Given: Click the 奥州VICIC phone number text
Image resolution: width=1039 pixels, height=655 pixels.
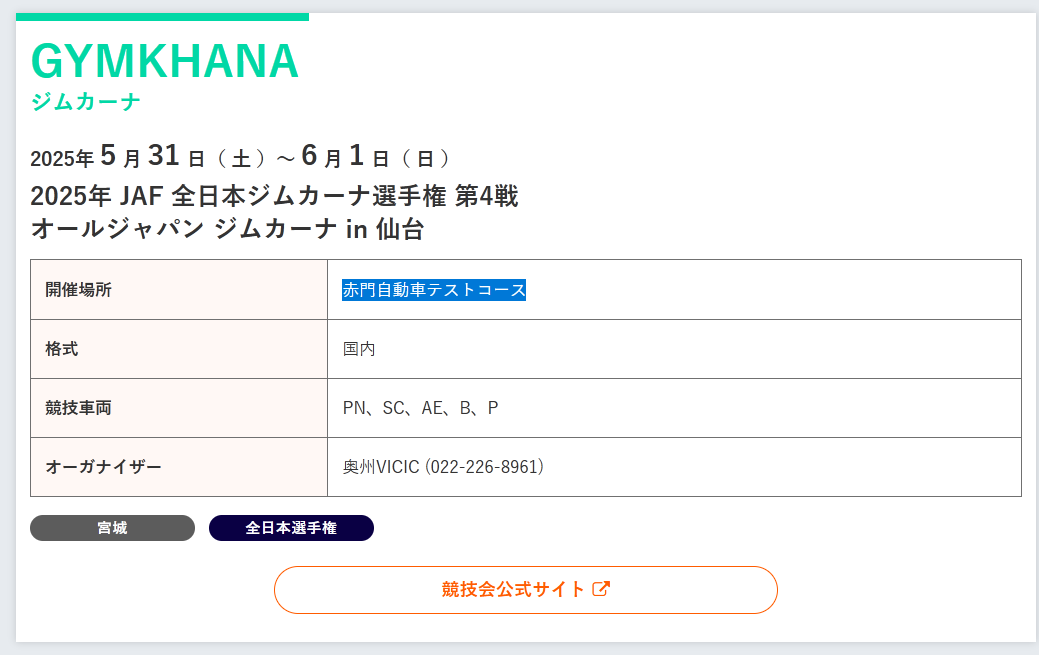Looking at the screenshot, I should (x=443, y=467).
